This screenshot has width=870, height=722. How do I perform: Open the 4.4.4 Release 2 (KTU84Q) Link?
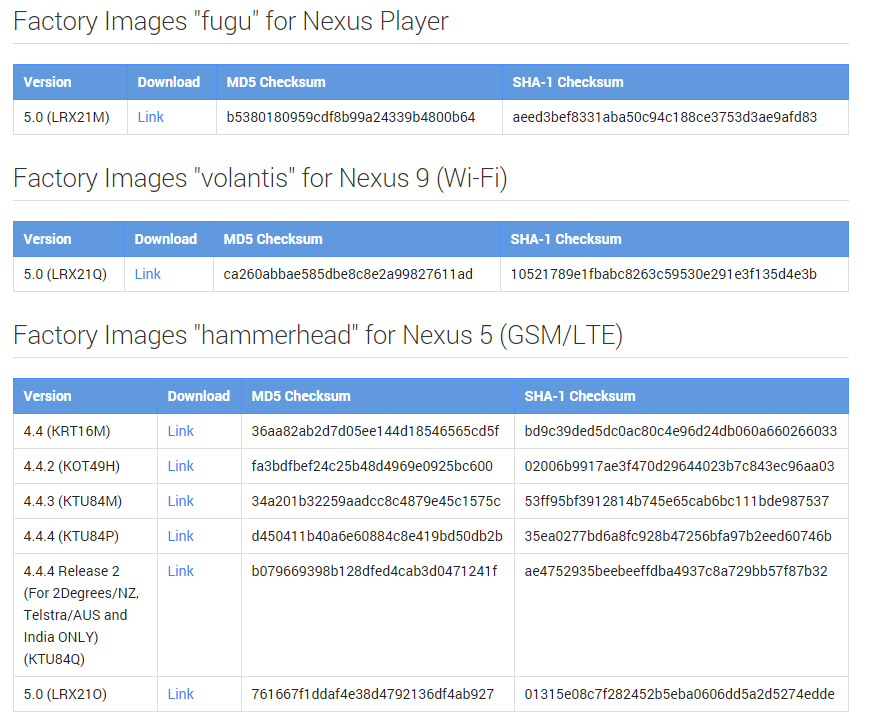(x=180, y=571)
